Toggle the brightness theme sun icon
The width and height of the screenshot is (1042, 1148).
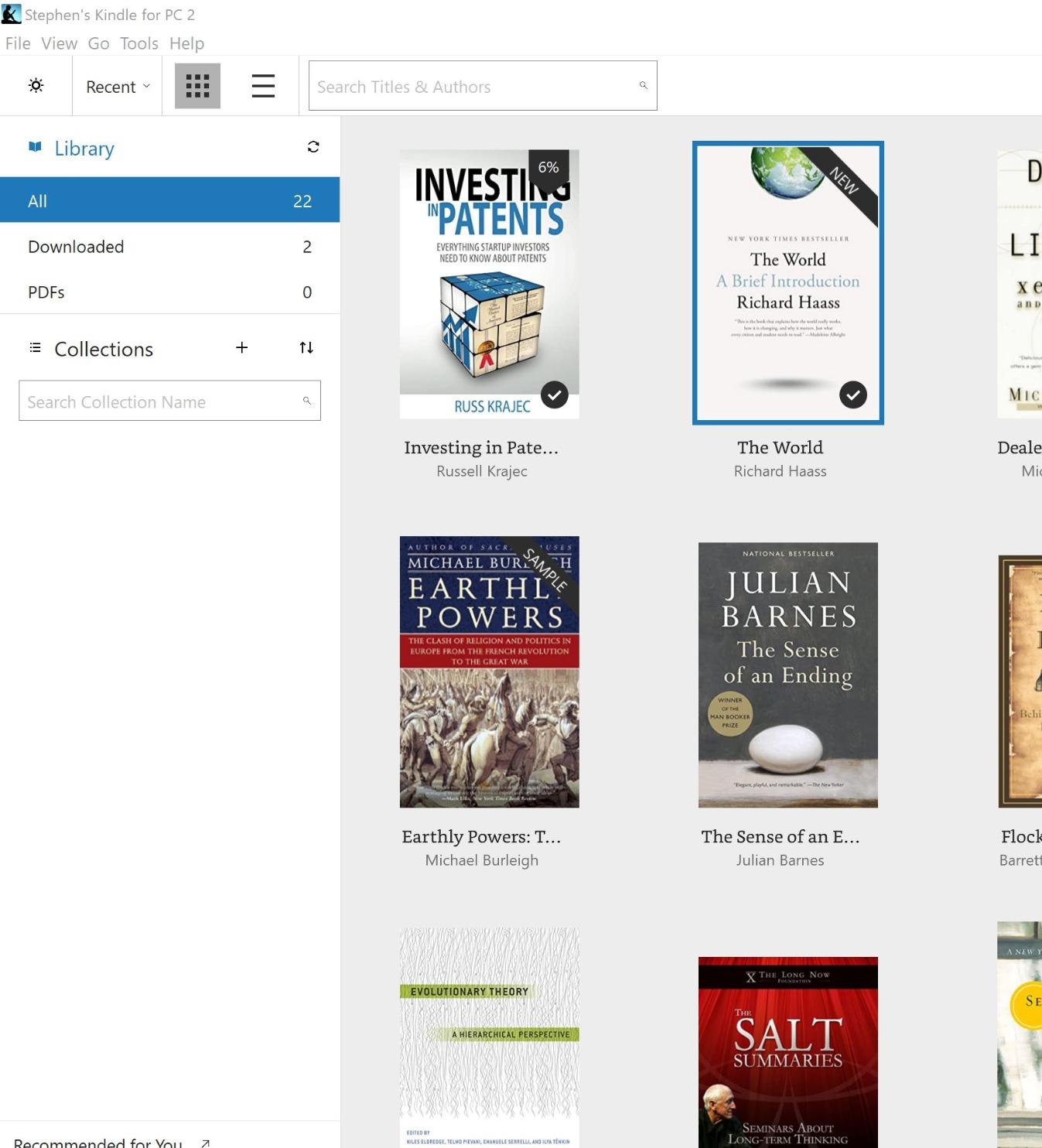(36, 86)
